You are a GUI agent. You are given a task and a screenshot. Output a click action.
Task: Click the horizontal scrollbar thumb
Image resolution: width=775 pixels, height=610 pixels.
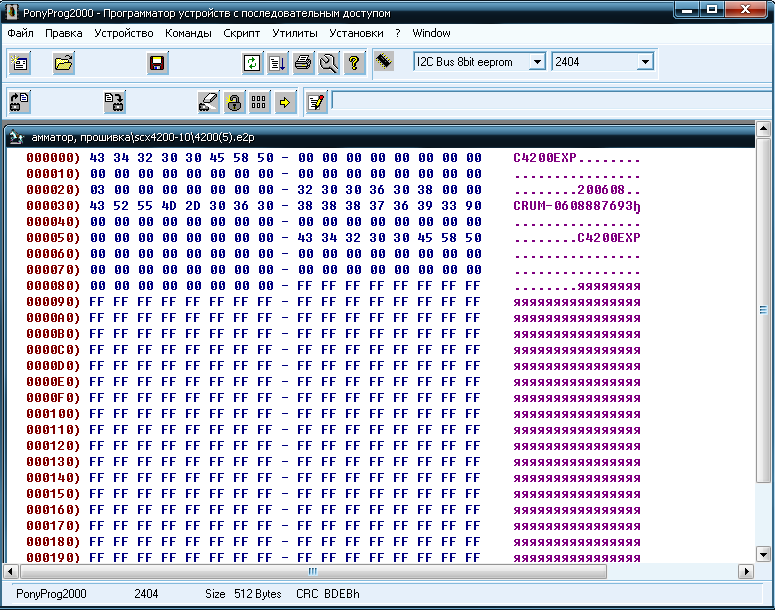313,572
